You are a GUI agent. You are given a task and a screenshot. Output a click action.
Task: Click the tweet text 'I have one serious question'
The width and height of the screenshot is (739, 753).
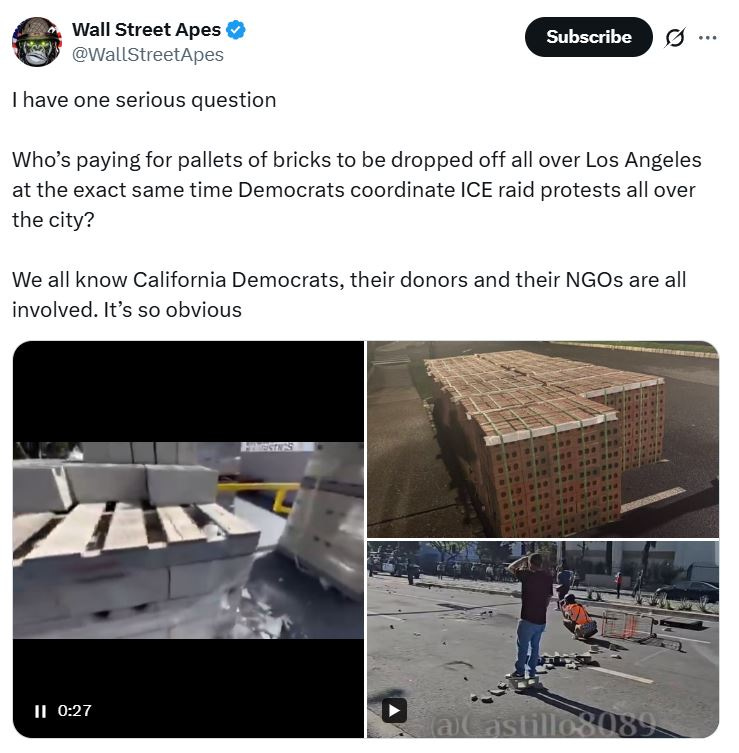[x=144, y=100]
